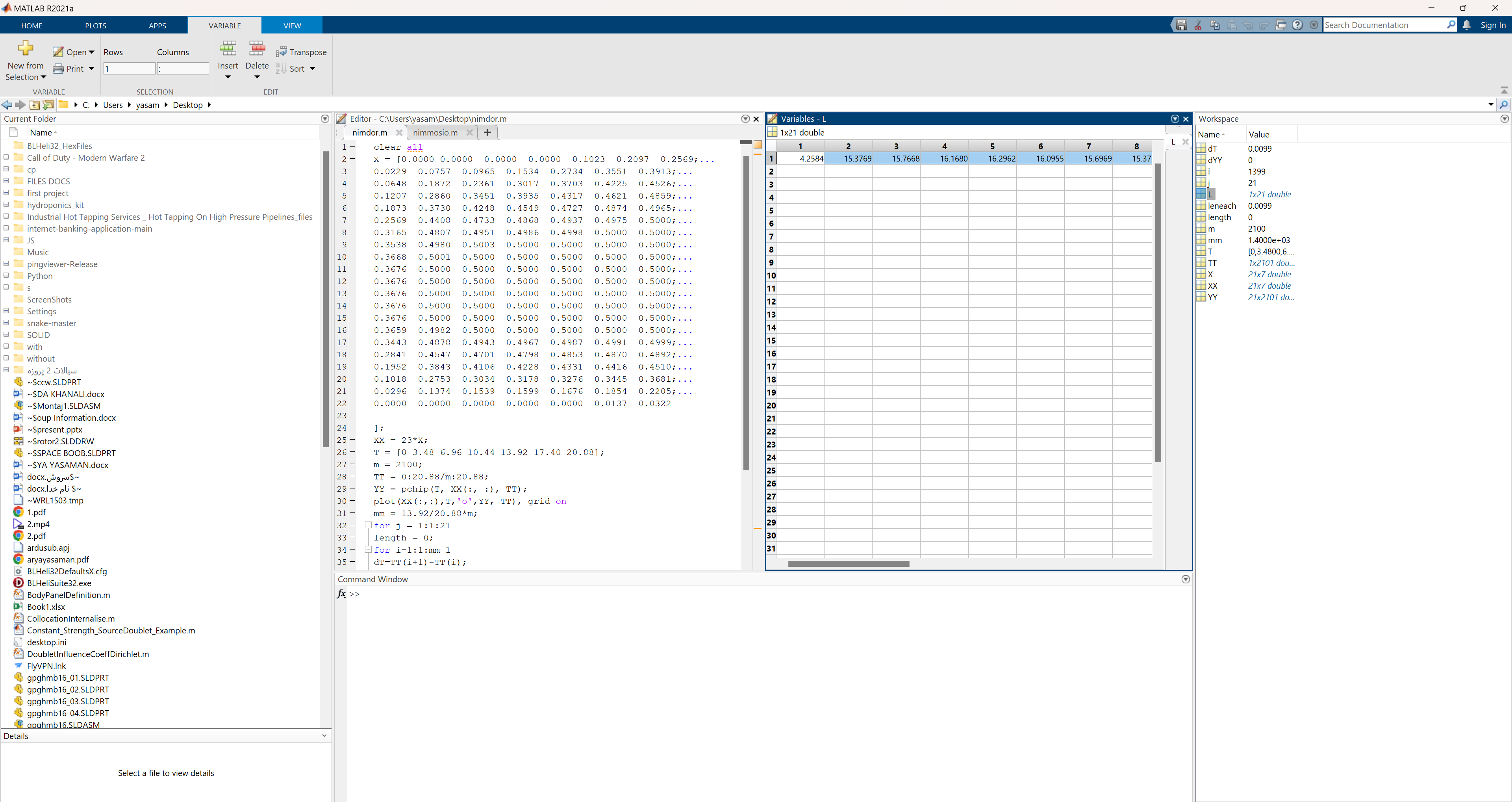Click the Search Documentation field

[x=1384, y=25]
